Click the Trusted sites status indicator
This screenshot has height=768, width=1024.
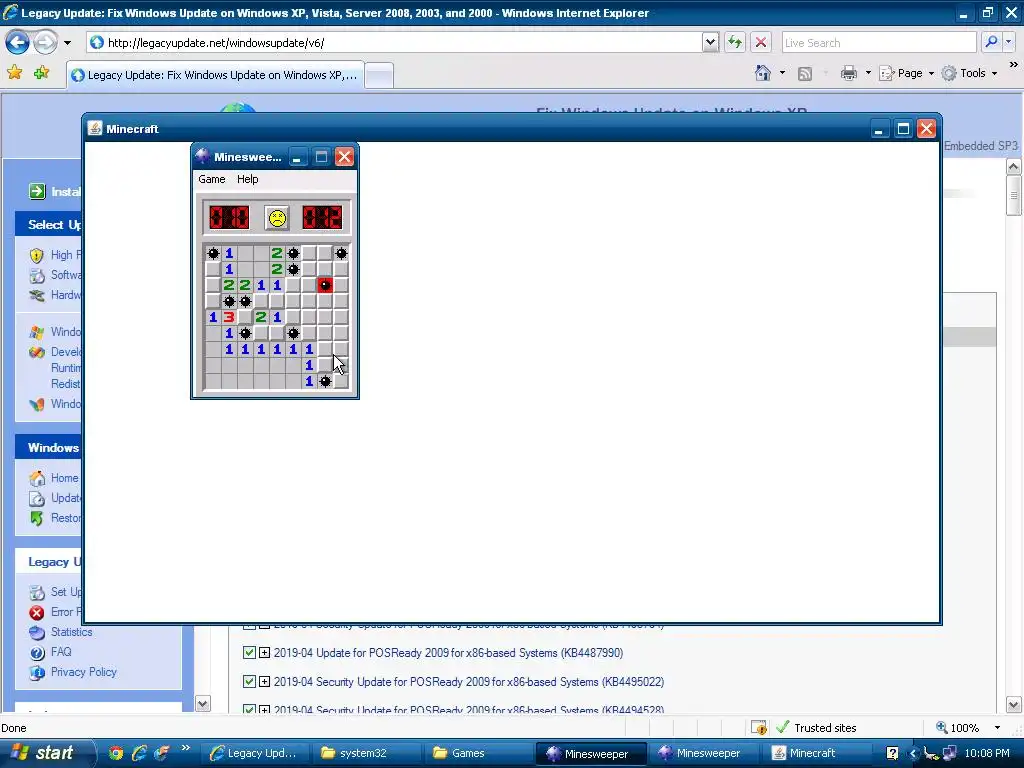click(816, 728)
